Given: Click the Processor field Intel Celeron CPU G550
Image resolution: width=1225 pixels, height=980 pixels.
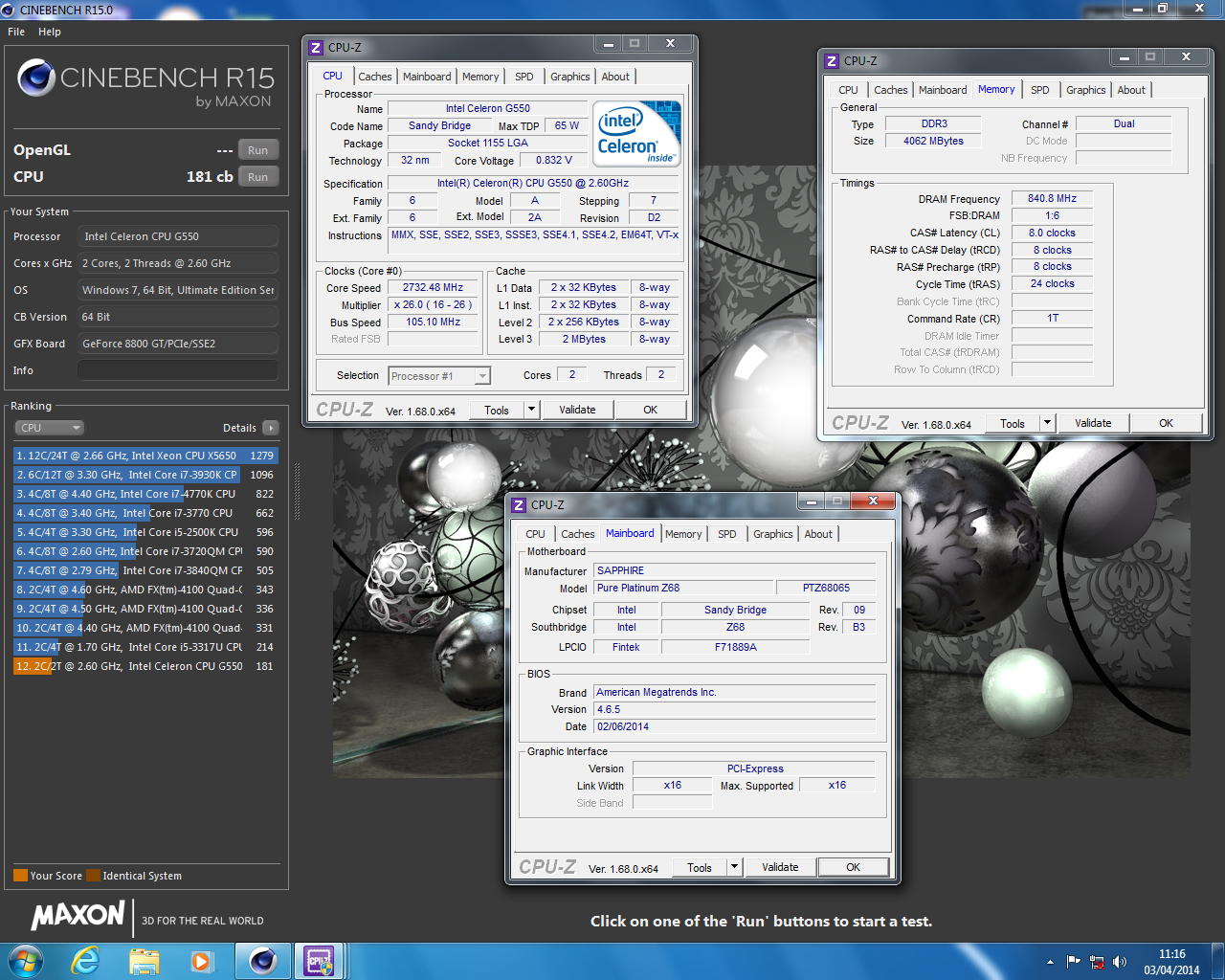Looking at the screenshot, I should pos(178,236).
